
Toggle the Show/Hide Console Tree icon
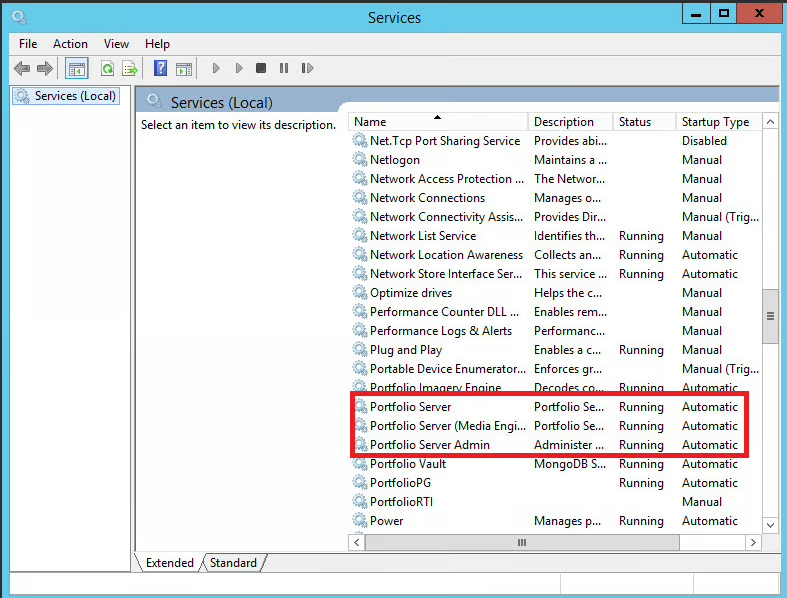[77, 68]
